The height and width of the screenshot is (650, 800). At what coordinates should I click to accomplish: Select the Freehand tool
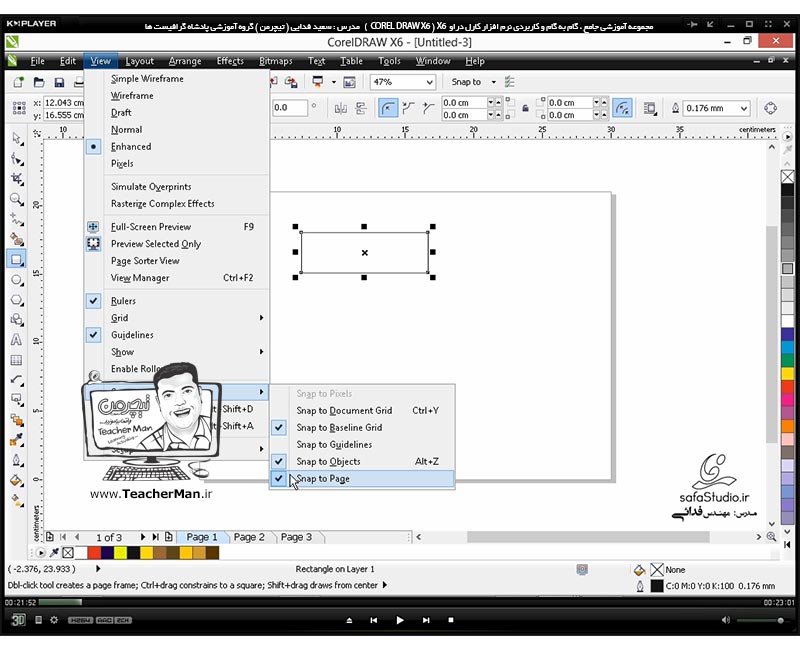pyautogui.click(x=17, y=219)
